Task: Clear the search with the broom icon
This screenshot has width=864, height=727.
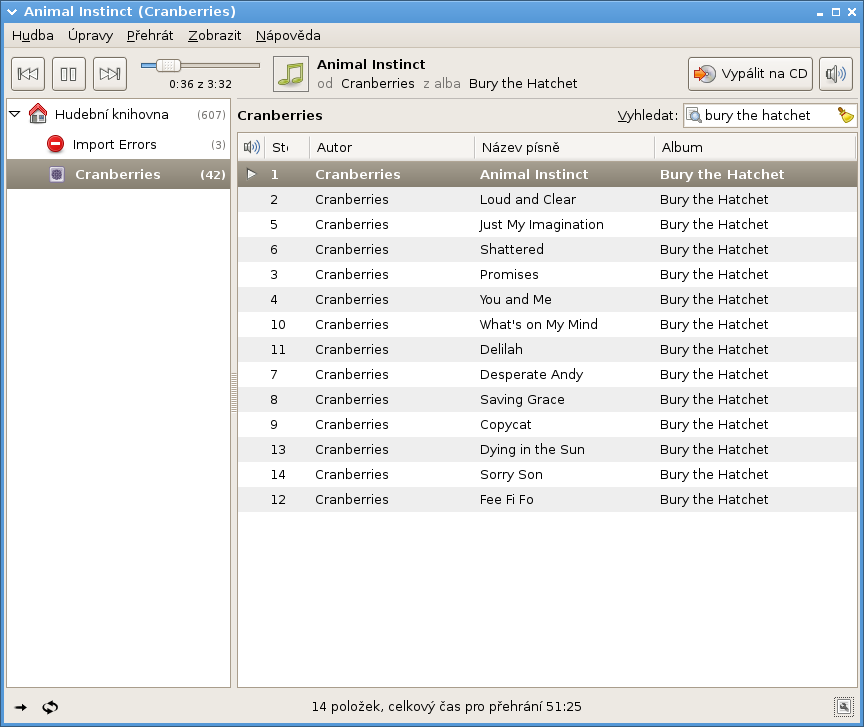Action: click(x=846, y=115)
